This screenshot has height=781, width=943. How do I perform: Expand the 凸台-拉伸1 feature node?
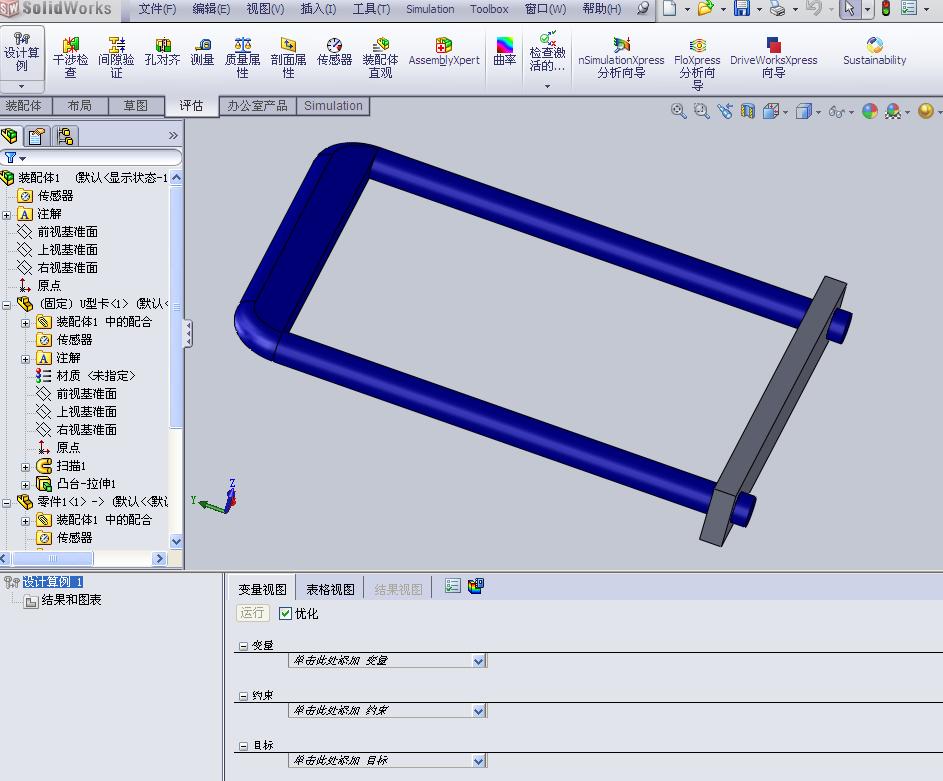tap(25, 485)
